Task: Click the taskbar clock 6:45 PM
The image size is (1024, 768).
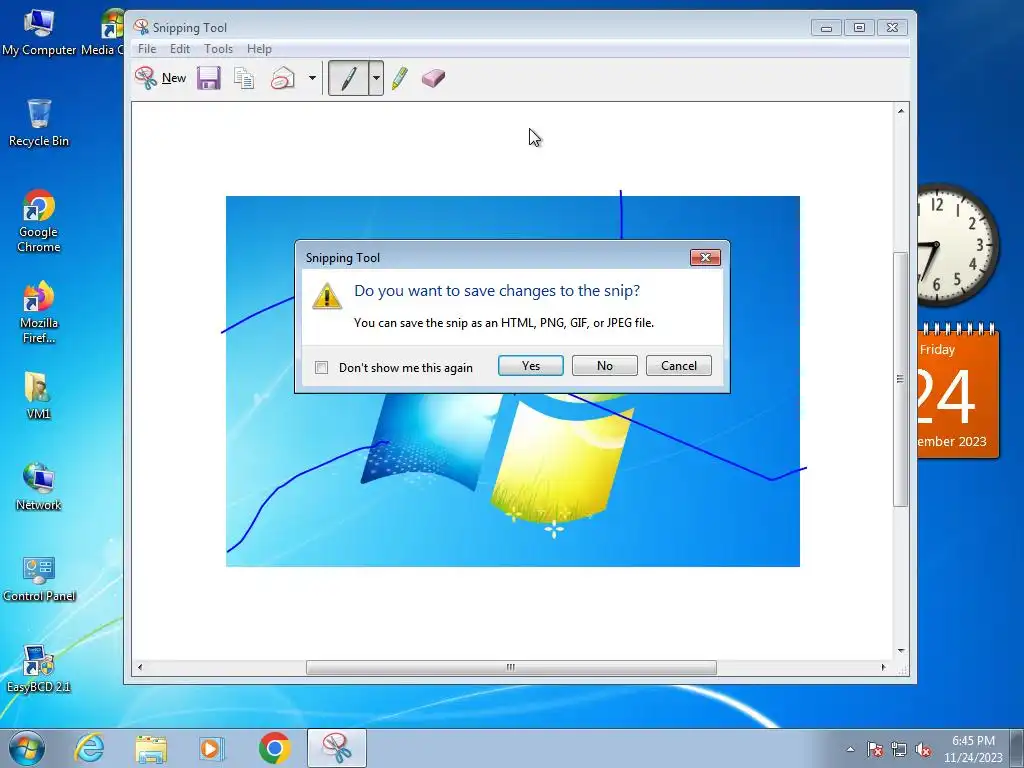Action: [973, 749]
